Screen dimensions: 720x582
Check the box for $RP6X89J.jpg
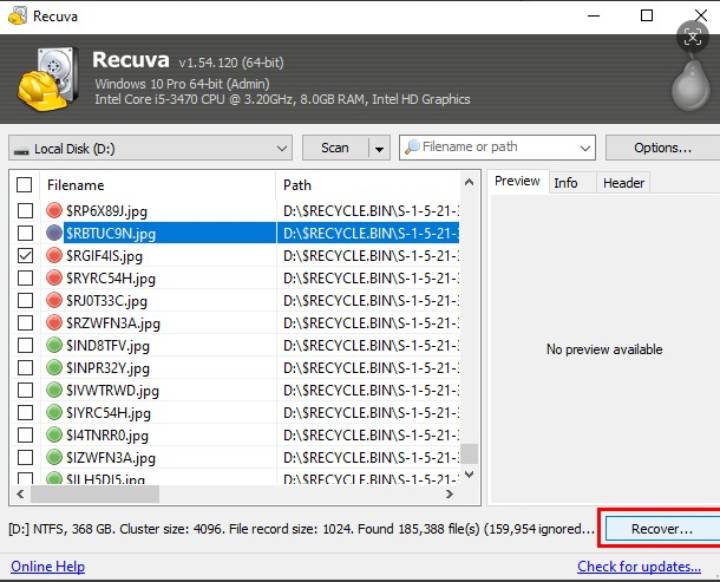25,211
